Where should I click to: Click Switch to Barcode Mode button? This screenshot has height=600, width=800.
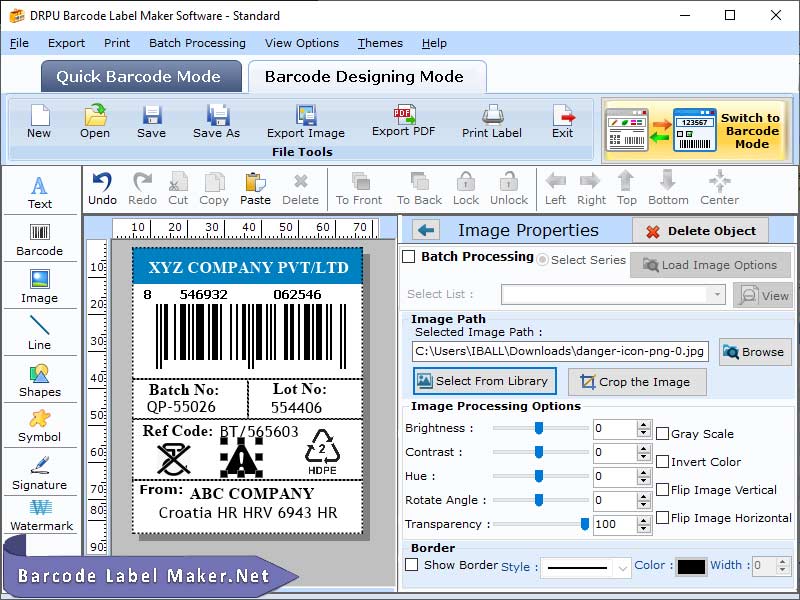[697, 131]
